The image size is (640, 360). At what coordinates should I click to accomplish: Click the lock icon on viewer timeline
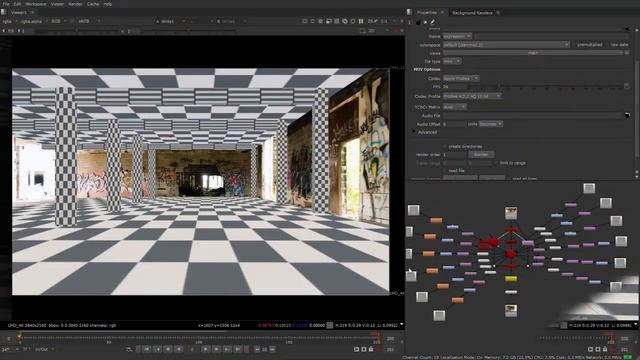(x=371, y=349)
